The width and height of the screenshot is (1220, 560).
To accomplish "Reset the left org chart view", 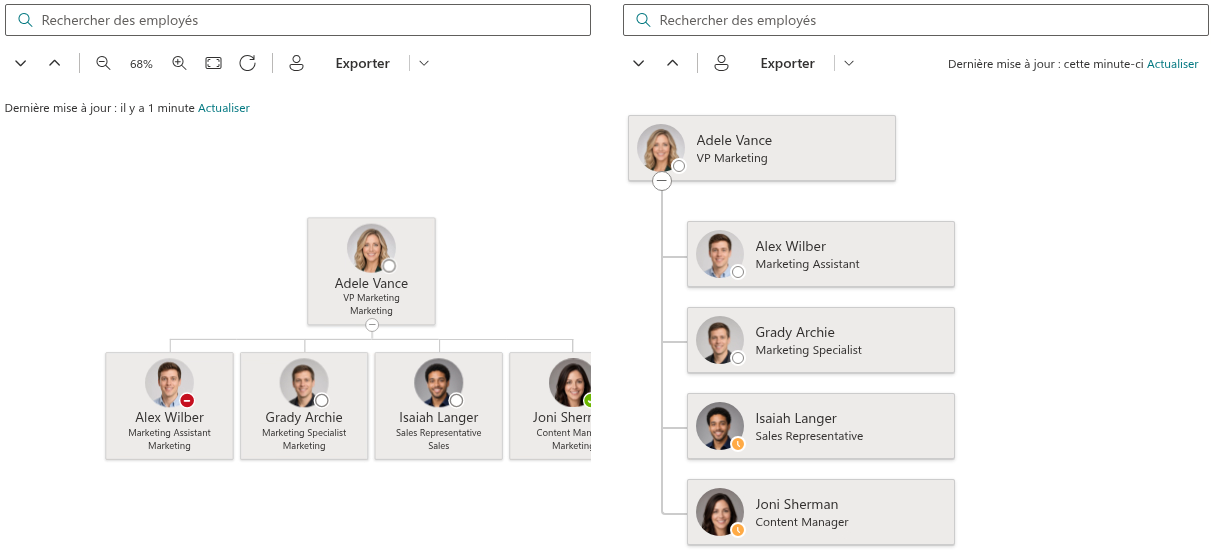I will (x=248, y=63).
